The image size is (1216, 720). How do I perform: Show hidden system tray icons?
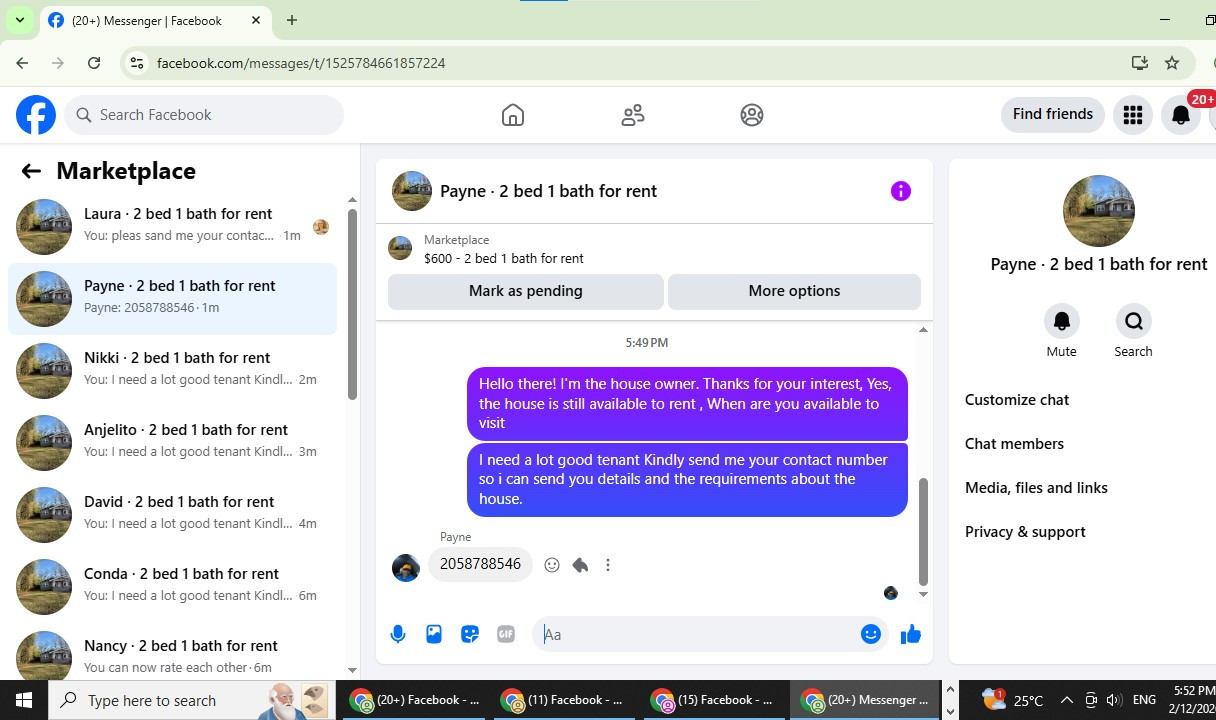point(1066,700)
